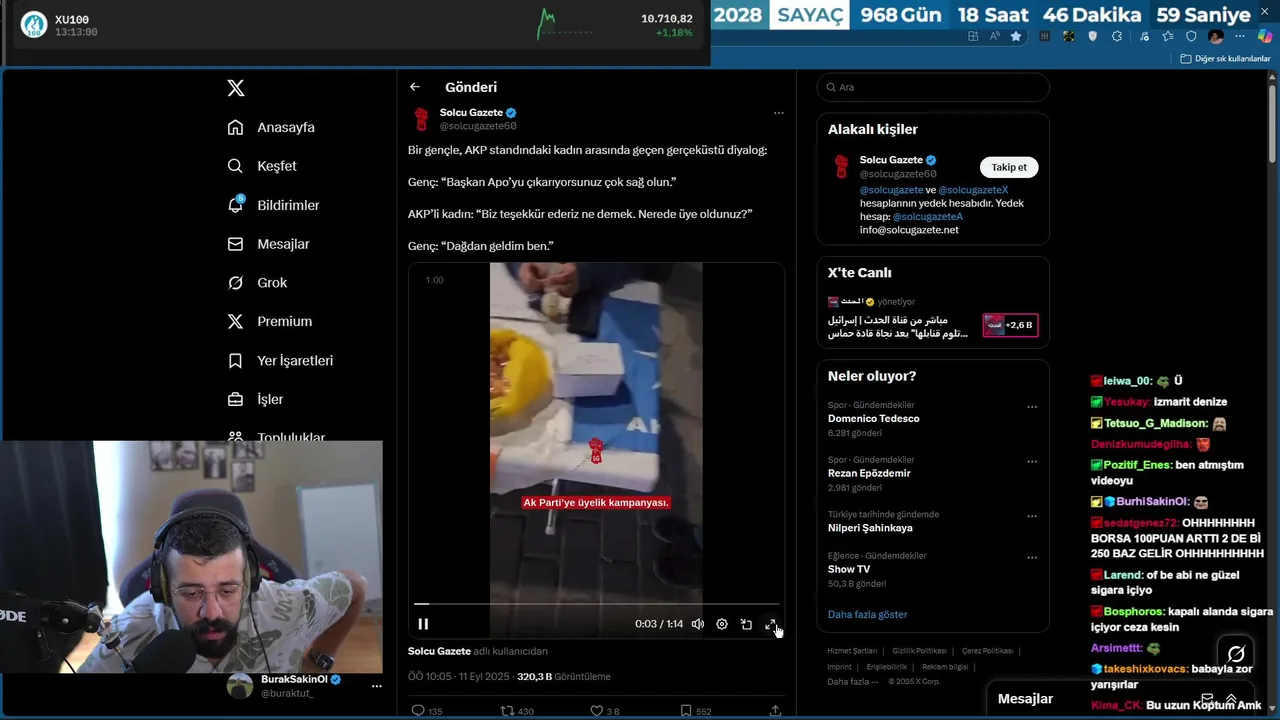Open more options for Show TV trend
This screenshot has width=1280, height=720.
(x=1032, y=558)
